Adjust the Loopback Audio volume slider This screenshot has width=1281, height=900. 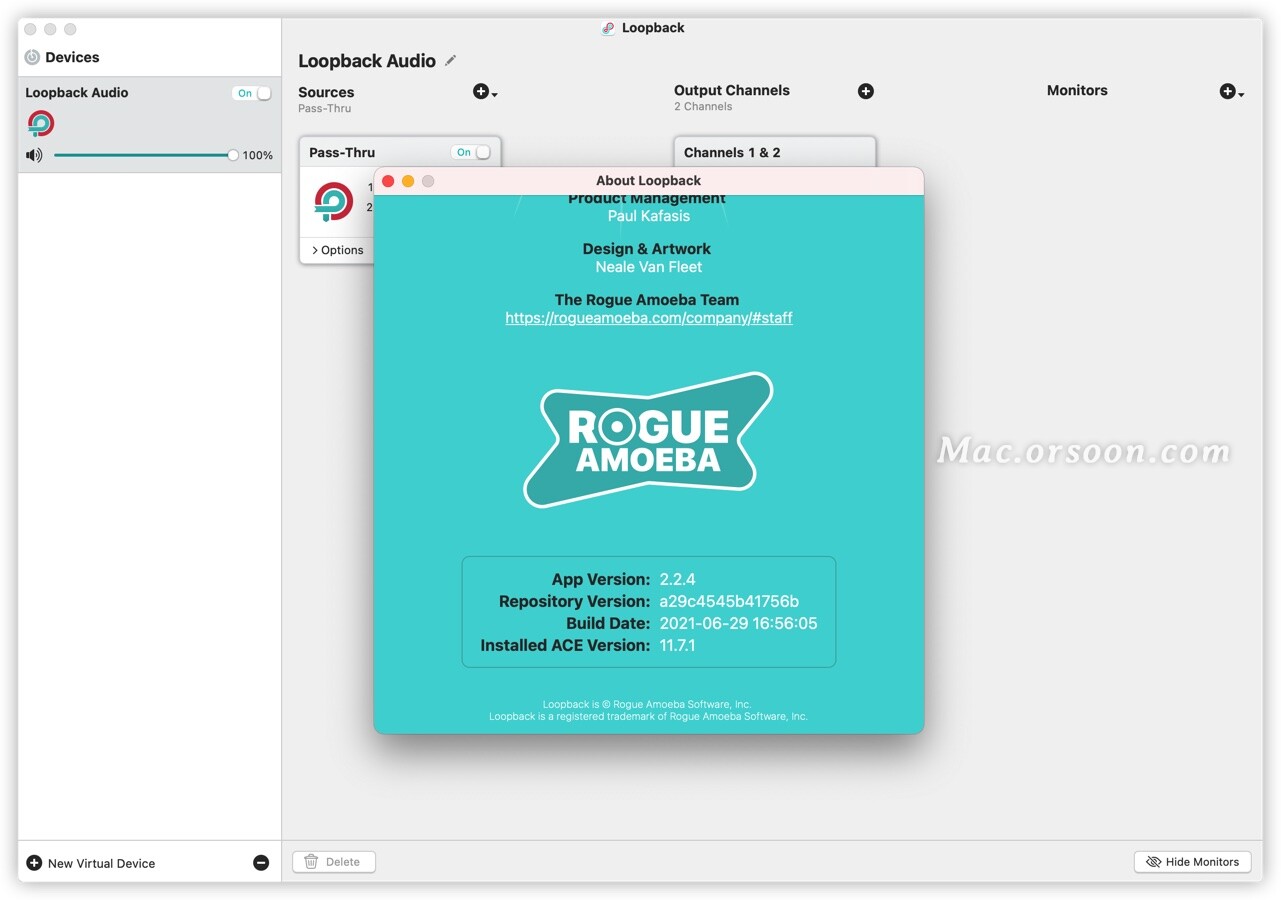[x=144, y=155]
